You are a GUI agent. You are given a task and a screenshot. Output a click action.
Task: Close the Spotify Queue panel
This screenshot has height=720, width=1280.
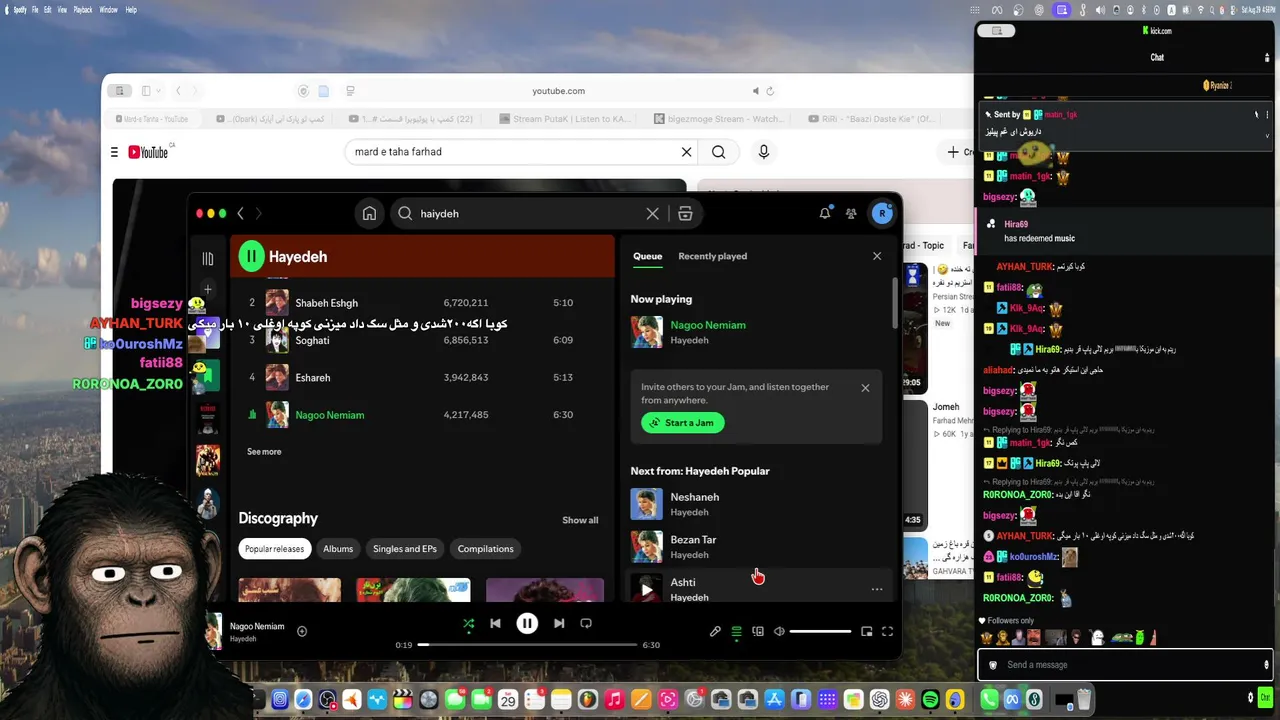877,256
